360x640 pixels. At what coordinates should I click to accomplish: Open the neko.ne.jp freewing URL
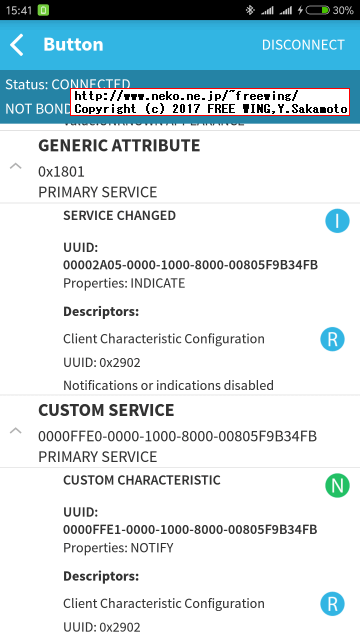186,96
